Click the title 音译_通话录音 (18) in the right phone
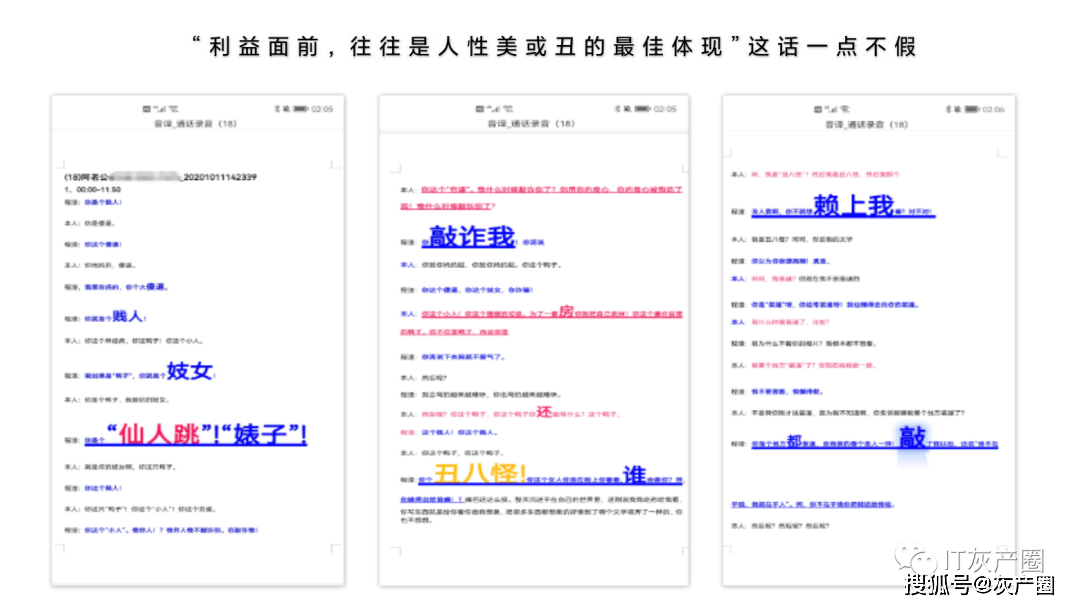 point(866,125)
